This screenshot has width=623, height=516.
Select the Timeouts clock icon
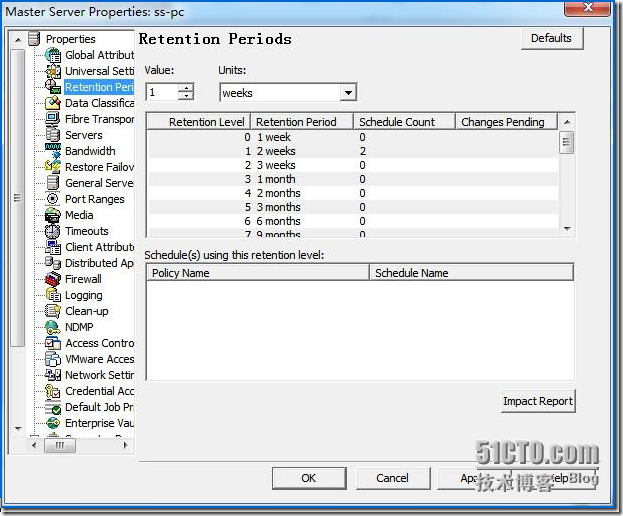tap(54, 232)
